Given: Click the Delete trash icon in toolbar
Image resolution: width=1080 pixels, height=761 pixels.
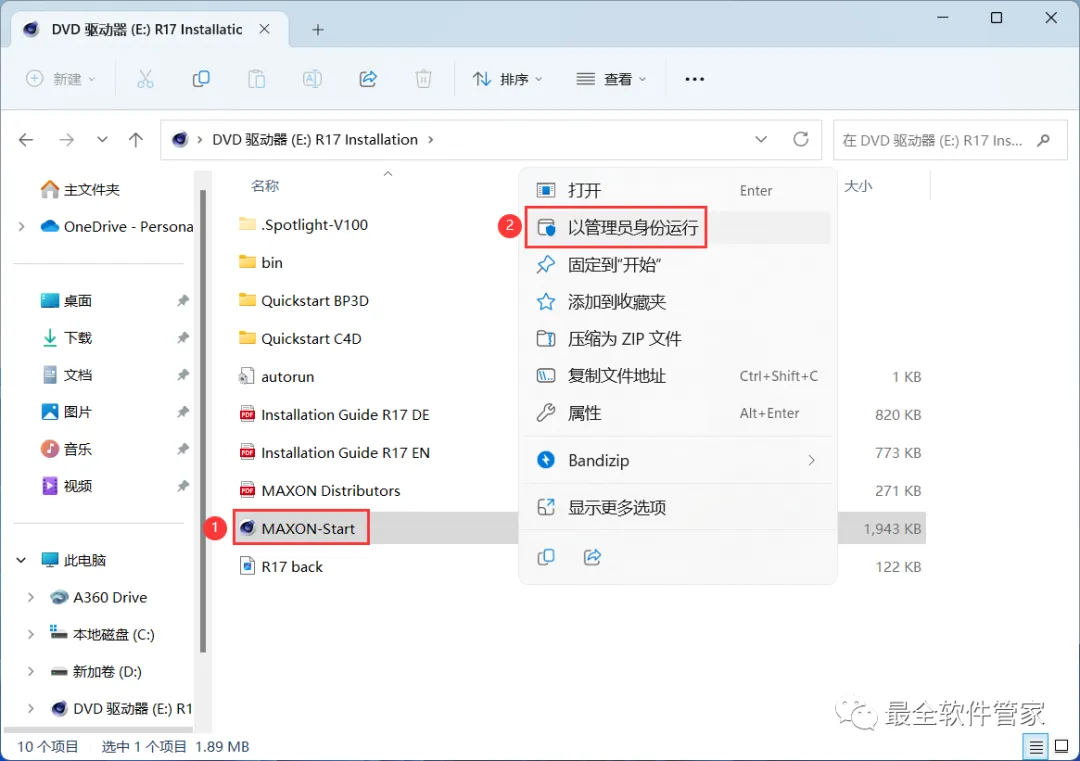Looking at the screenshot, I should coord(423,79).
